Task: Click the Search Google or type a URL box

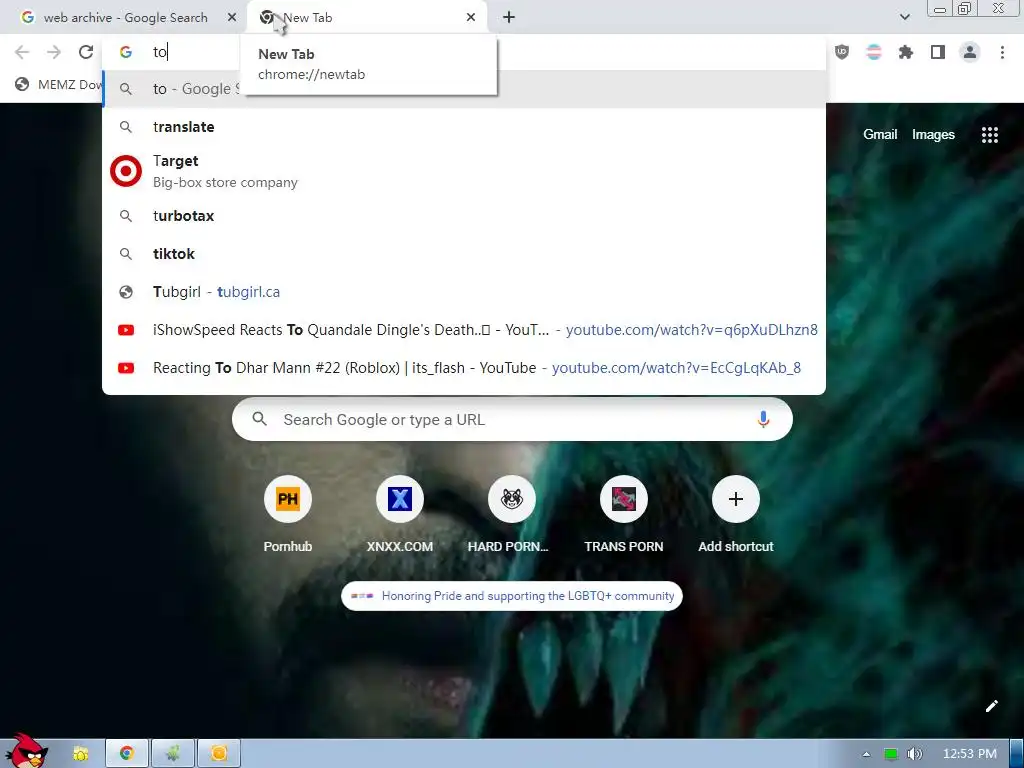Action: click(x=512, y=419)
